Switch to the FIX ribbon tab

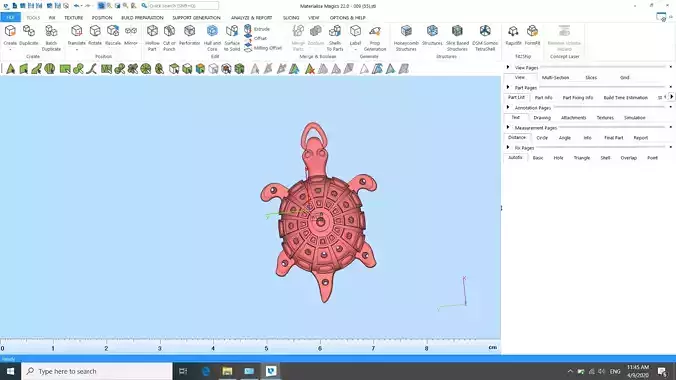coord(52,18)
